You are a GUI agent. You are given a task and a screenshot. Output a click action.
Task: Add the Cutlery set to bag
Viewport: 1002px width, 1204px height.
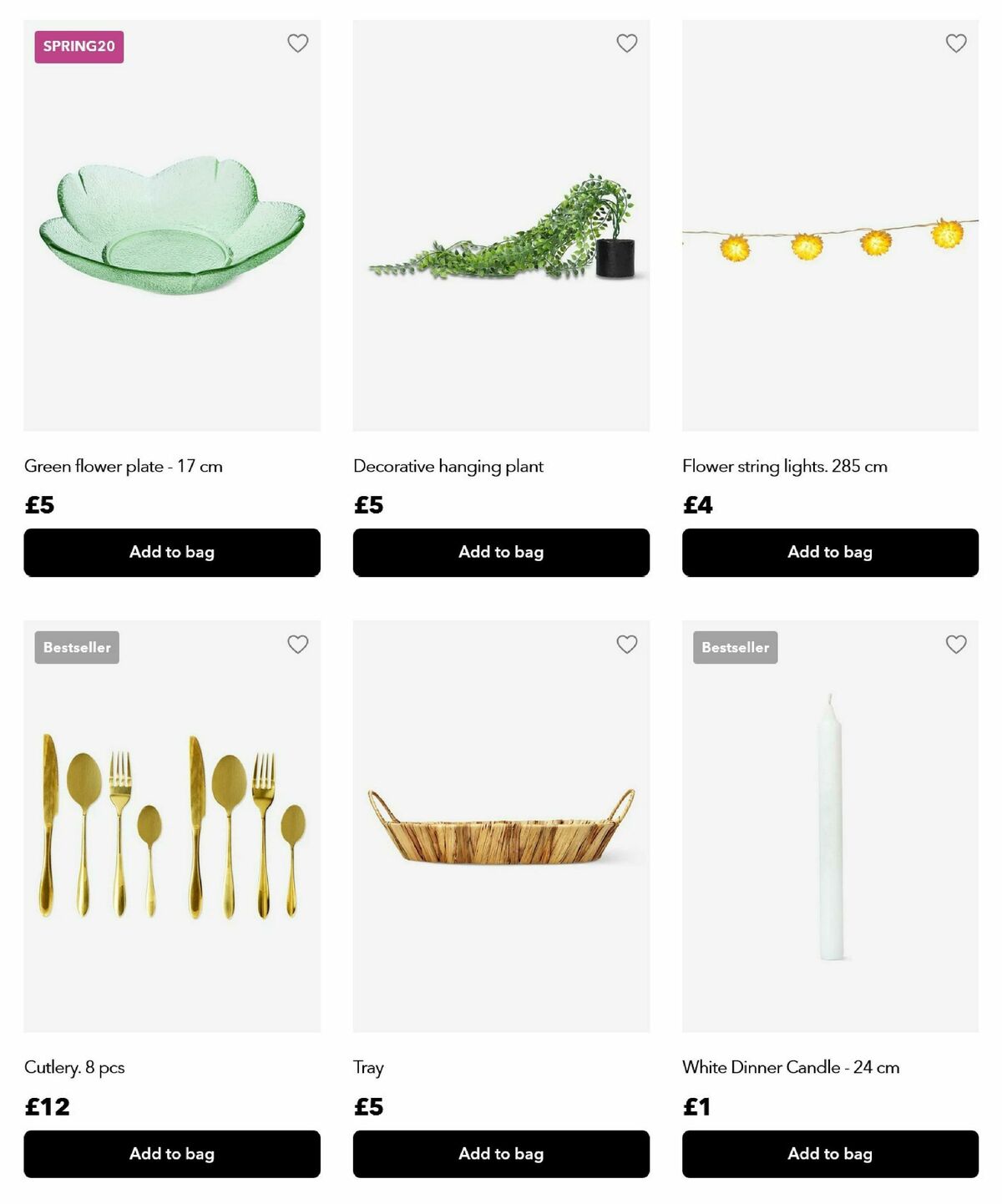coord(172,1154)
